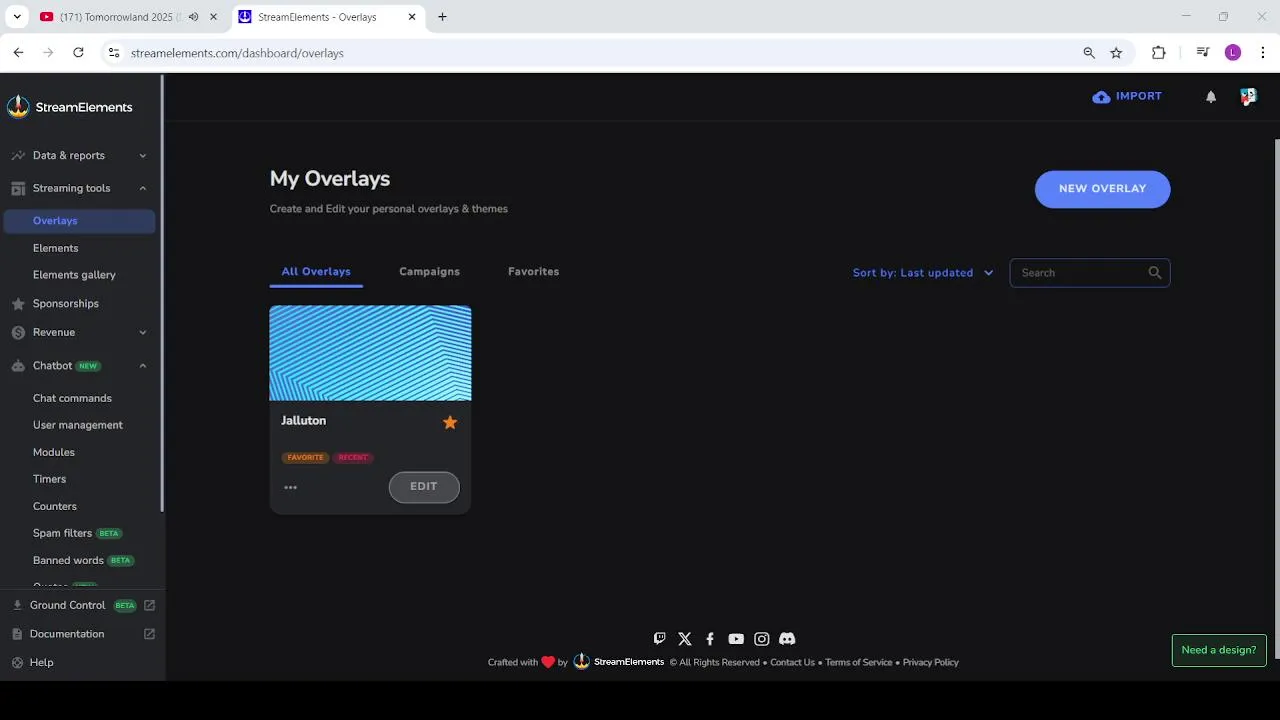
Task: Click the NEW OVERLAY button
Action: (1102, 189)
